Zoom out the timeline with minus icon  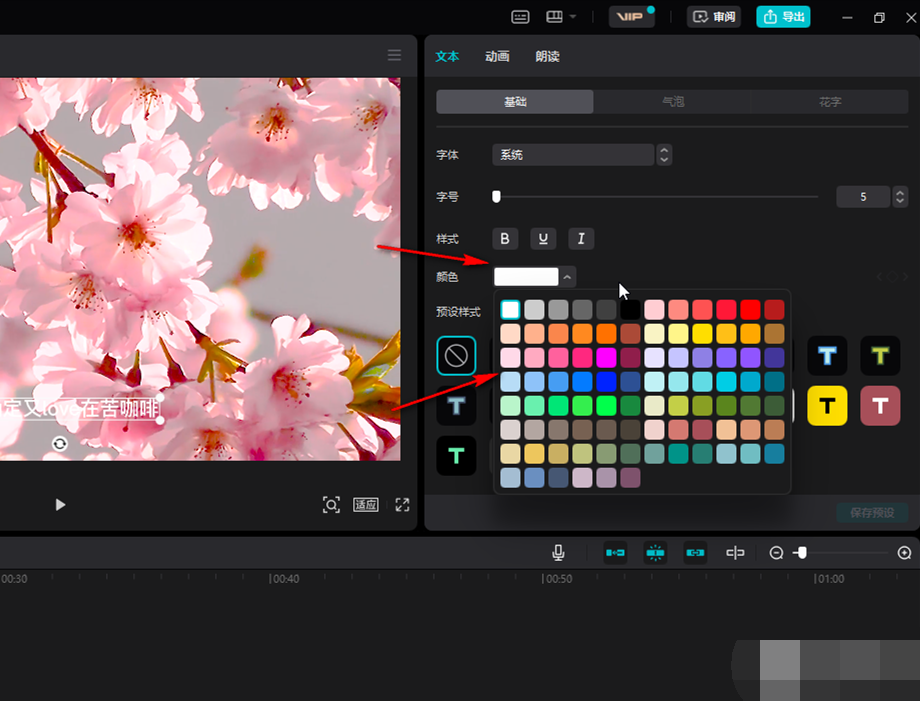[776, 553]
